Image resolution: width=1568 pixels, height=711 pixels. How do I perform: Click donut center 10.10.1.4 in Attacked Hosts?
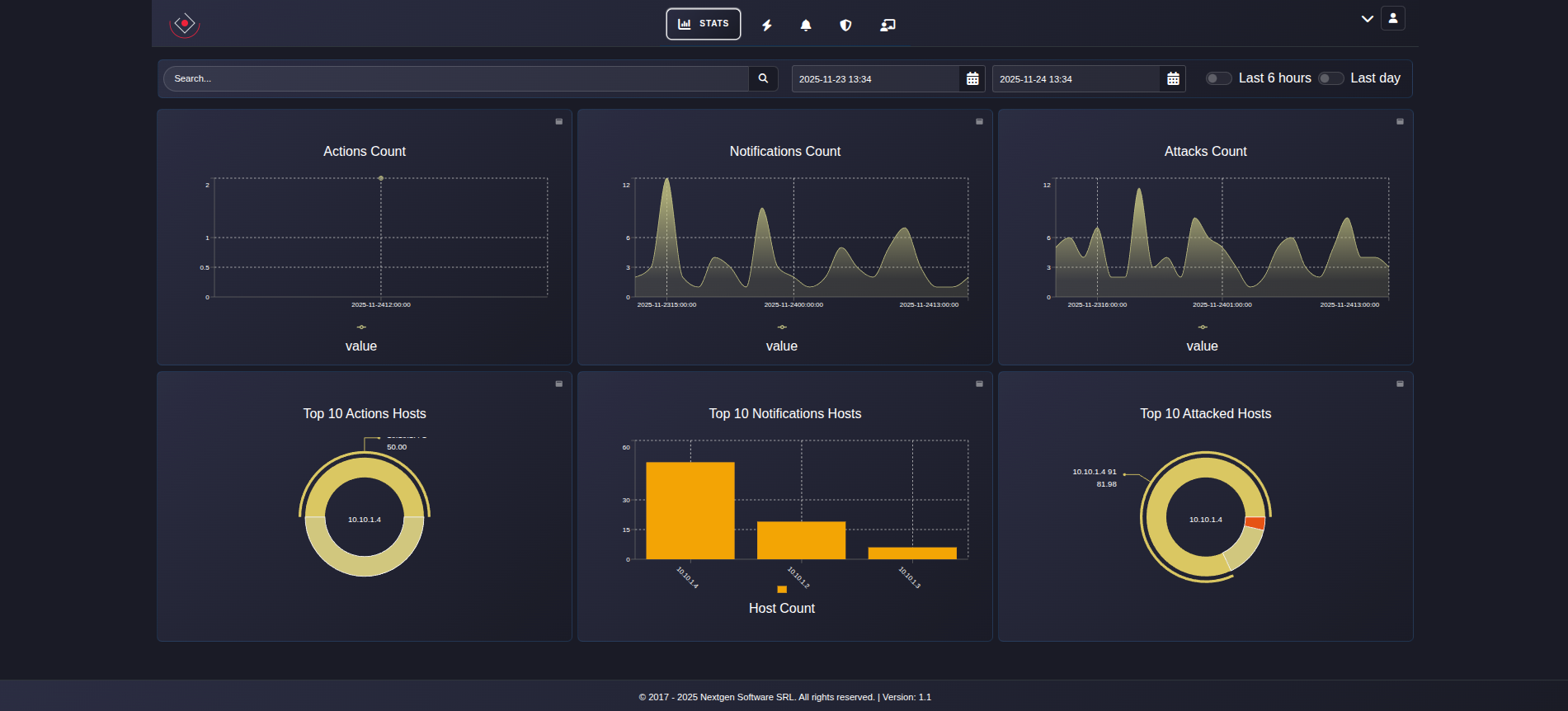coord(1206,520)
